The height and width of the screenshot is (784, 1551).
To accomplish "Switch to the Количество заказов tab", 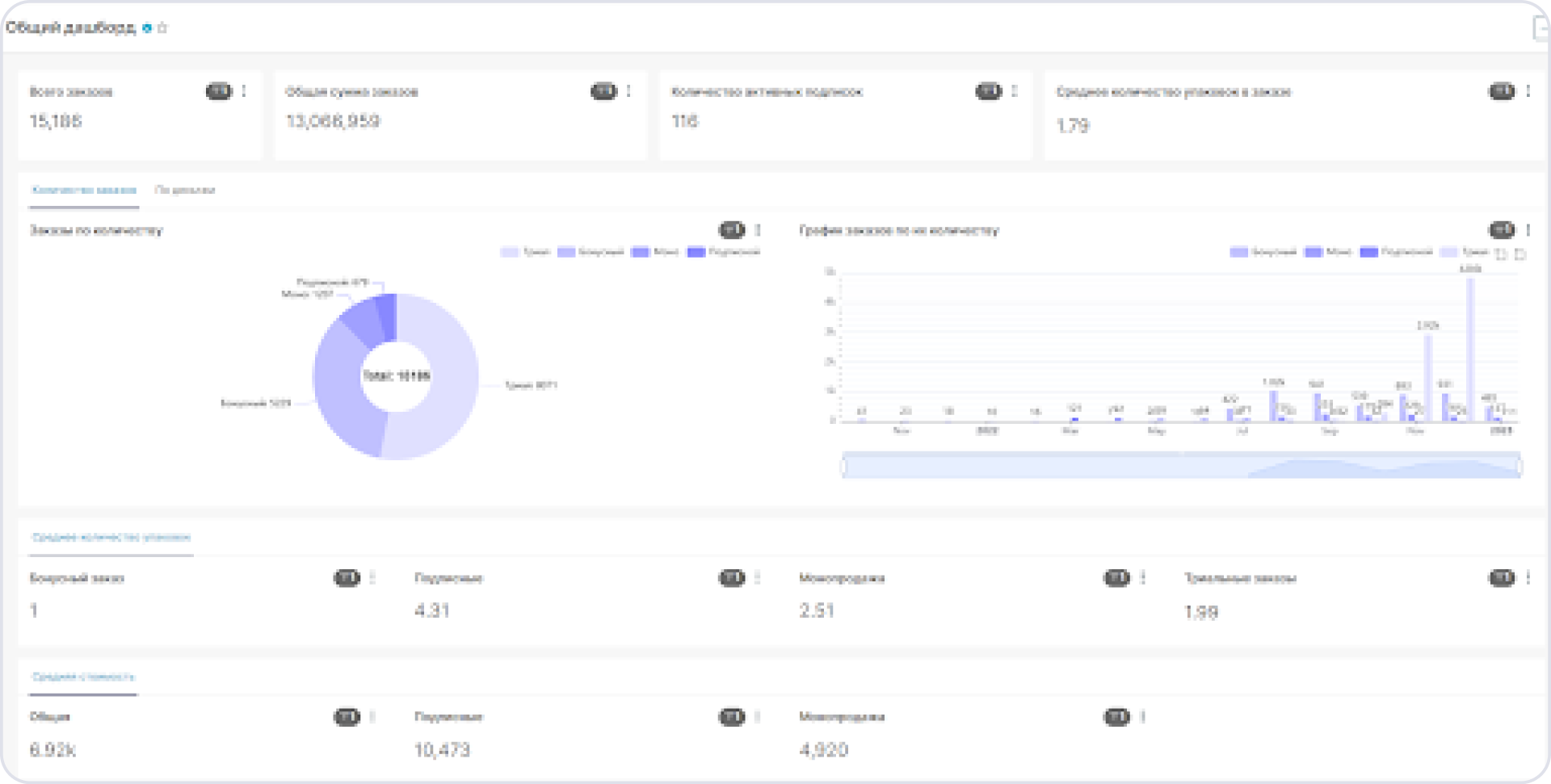I will tap(84, 191).
